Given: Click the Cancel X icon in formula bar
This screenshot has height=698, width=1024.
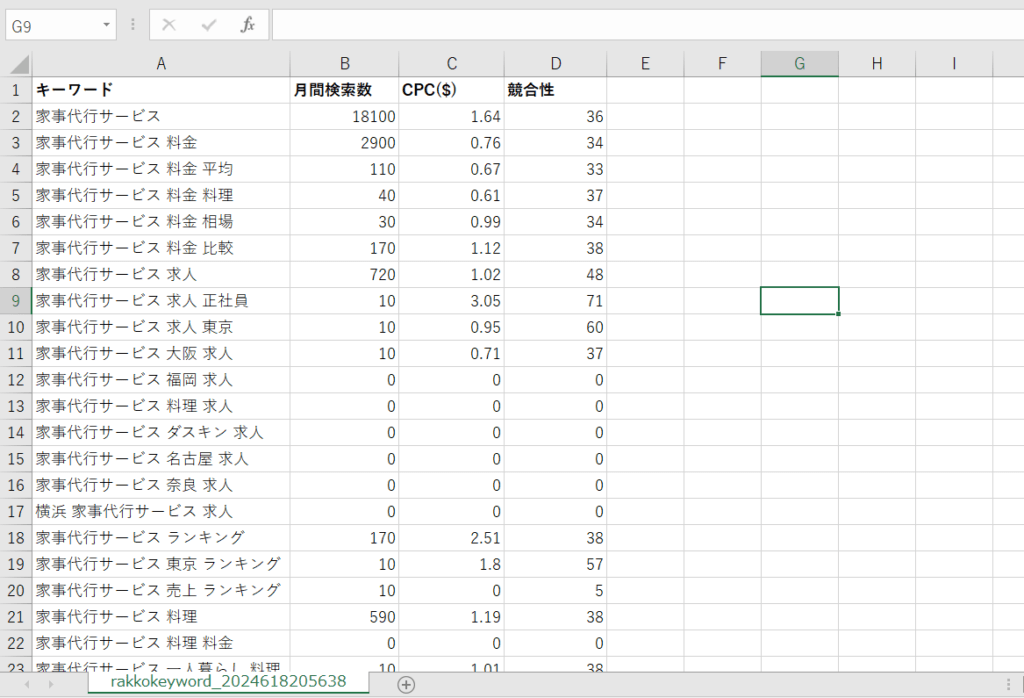Looking at the screenshot, I should pos(169,25).
